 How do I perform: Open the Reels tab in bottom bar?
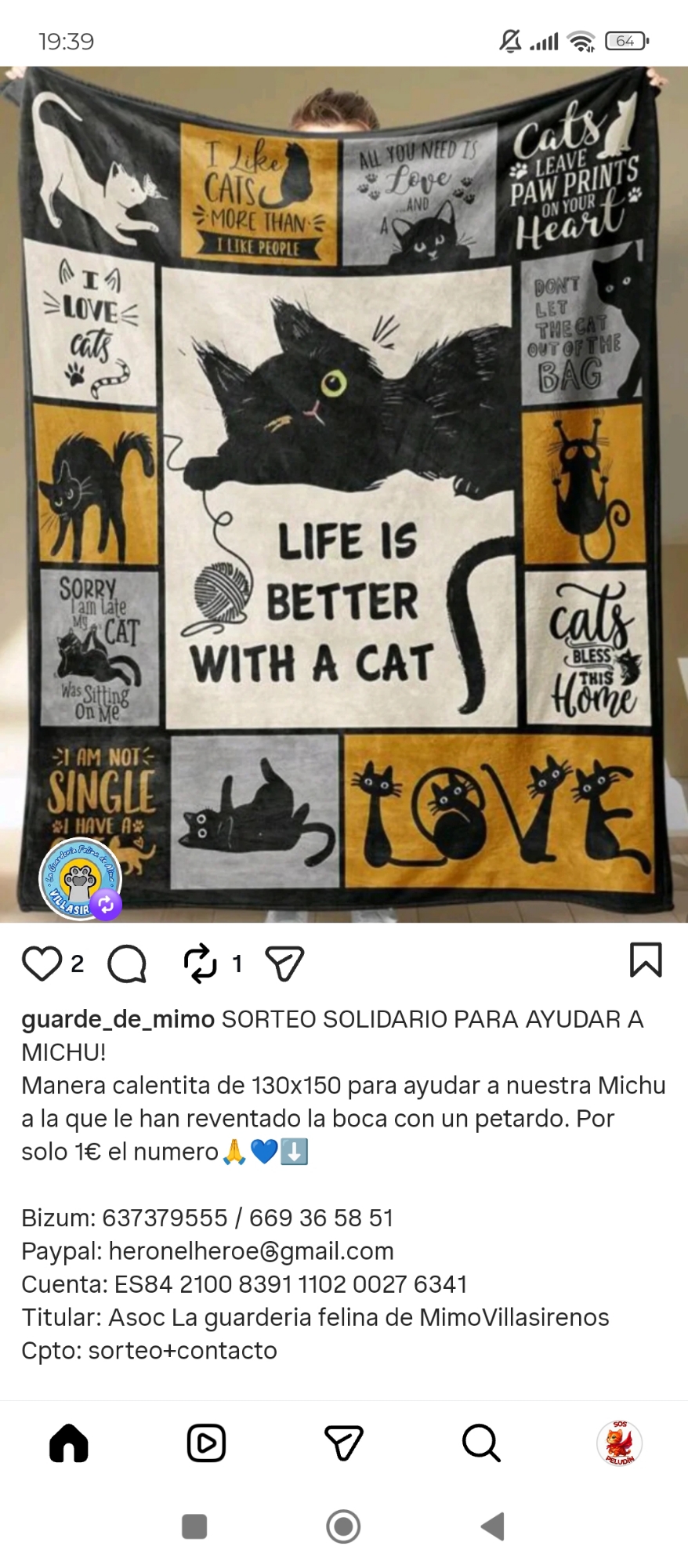point(206,1443)
